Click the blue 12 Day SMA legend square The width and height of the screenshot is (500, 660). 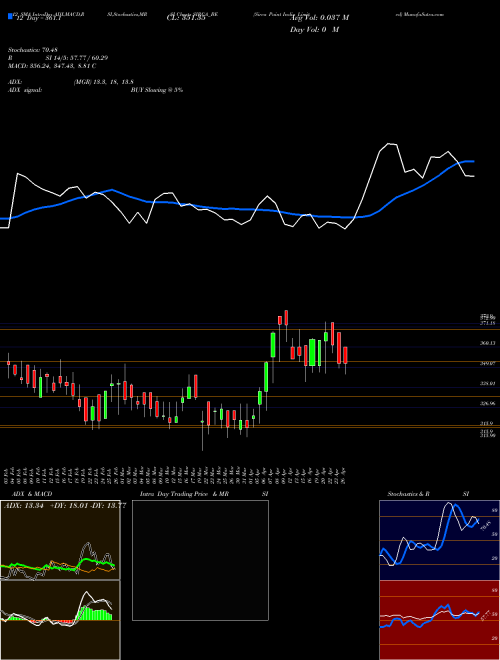tap(10, 17)
